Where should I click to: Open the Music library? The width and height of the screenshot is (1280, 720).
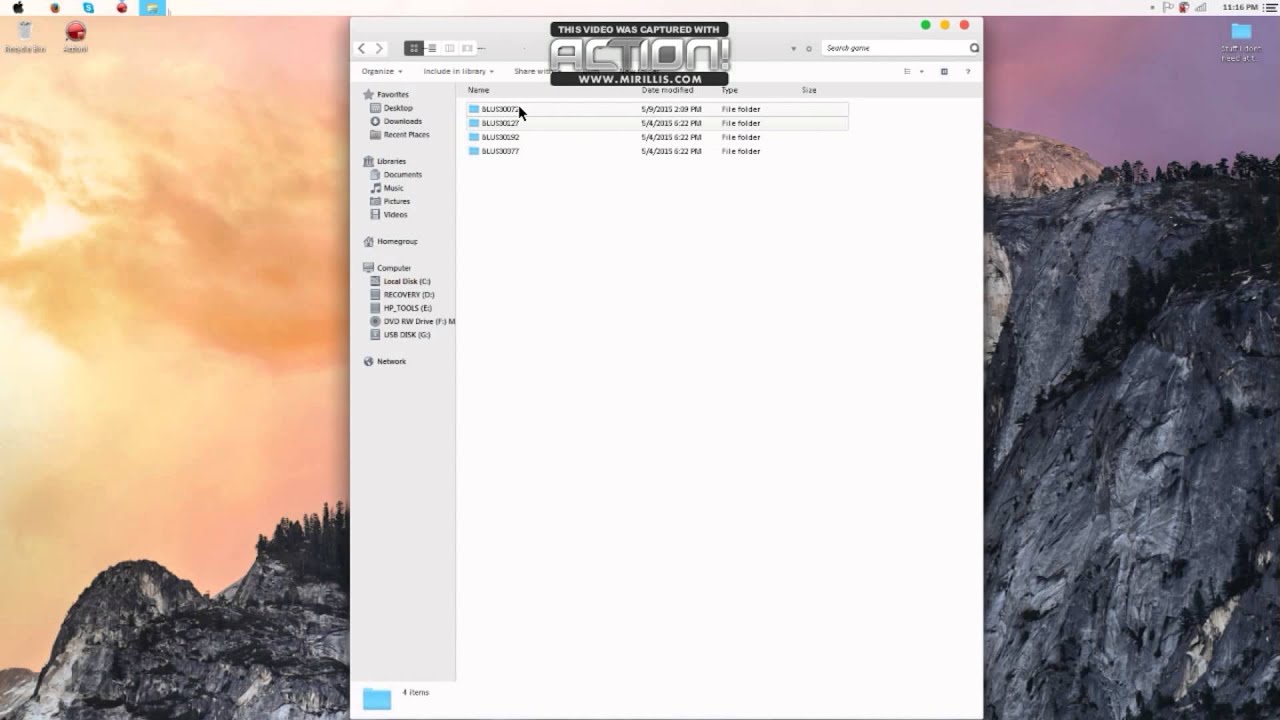click(x=394, y=188)
